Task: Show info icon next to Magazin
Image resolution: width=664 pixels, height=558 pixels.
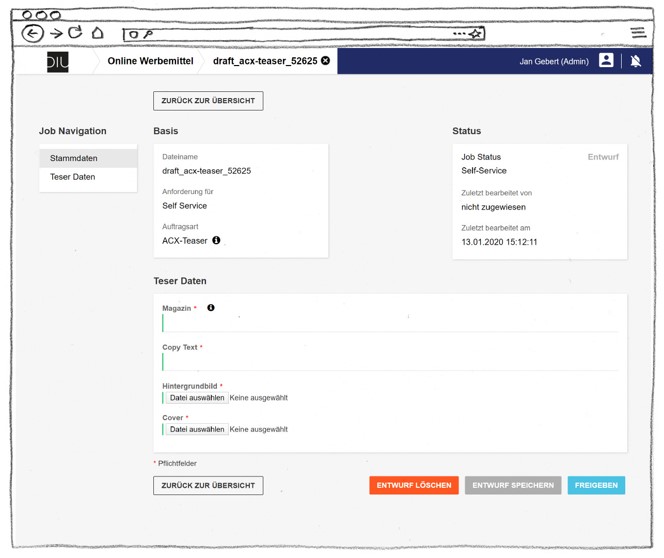Action: point(211,308)
